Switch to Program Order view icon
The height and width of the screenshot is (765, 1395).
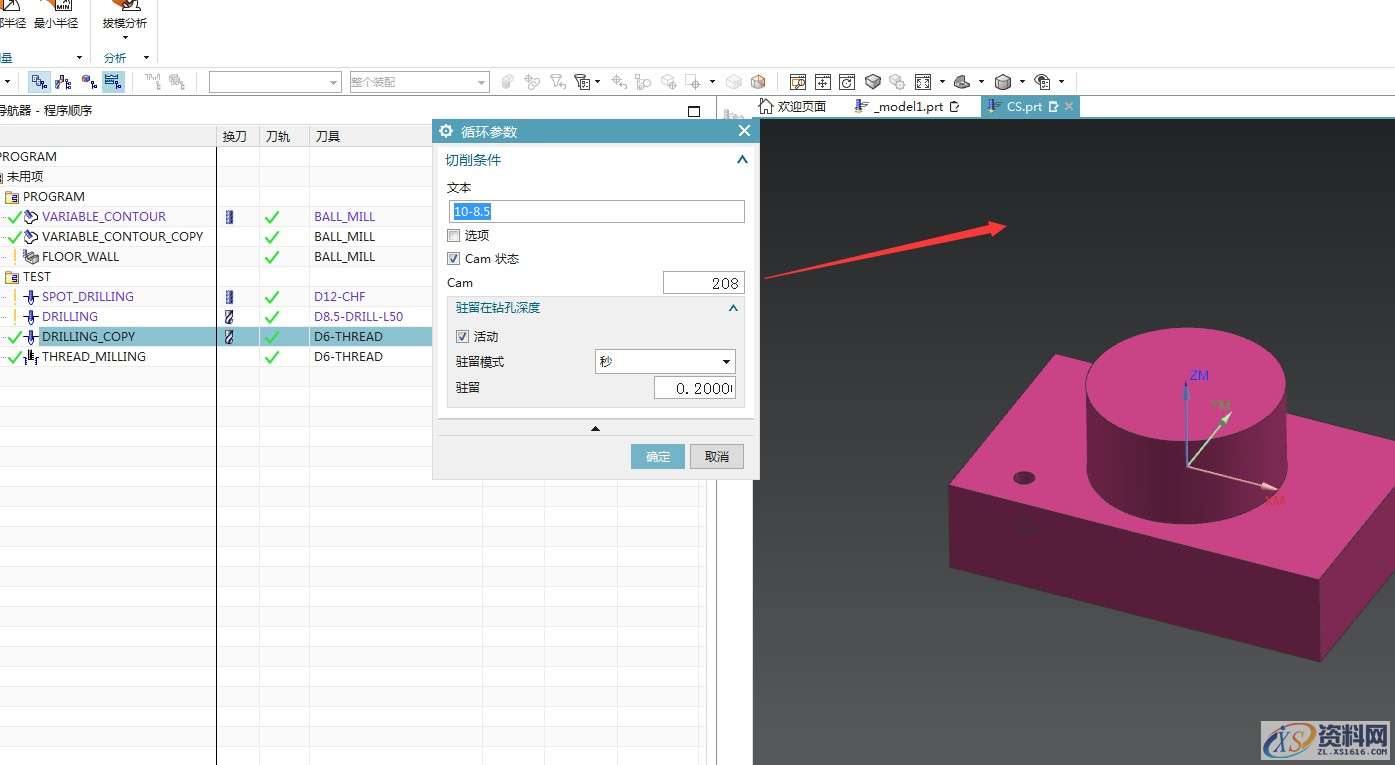pyautogui.click(x=40, y=82)
